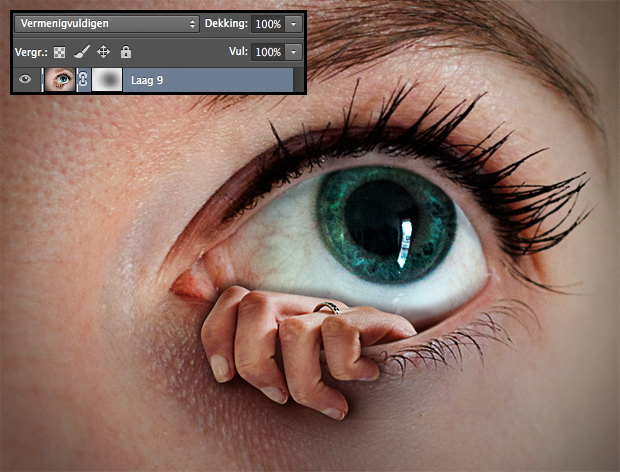Open the Dekking opacity slider arrow
620x472 pixels.
click(x=293, y=24)
